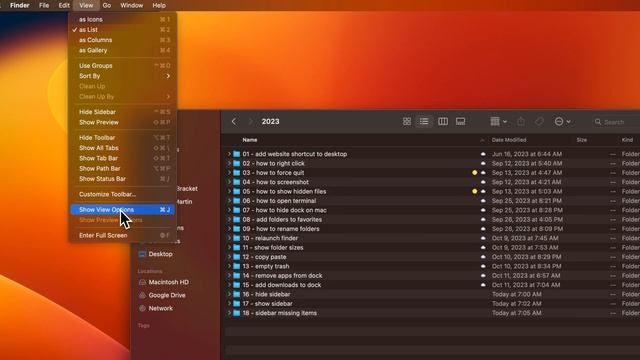Sort by Kind column header
This screenshot has width=640, height=360.
(627, 140)
